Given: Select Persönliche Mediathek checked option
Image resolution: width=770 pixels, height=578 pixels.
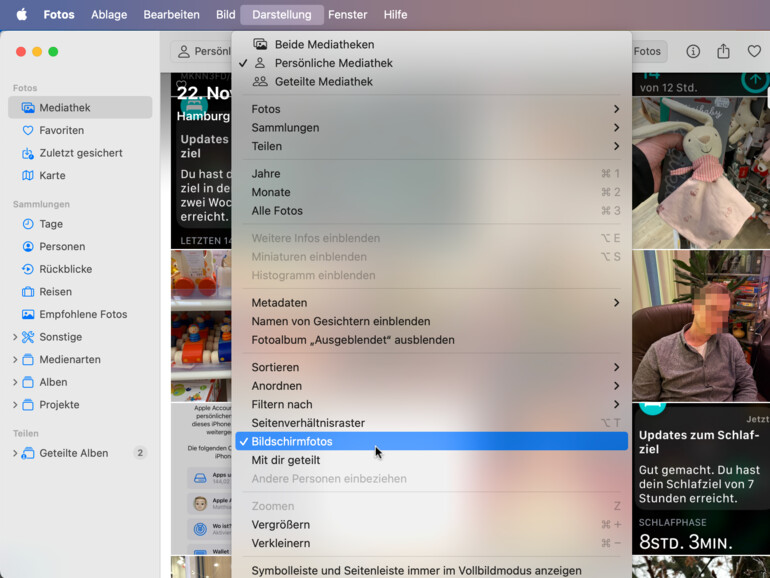Looking at the screenshot, I should 432,63.
